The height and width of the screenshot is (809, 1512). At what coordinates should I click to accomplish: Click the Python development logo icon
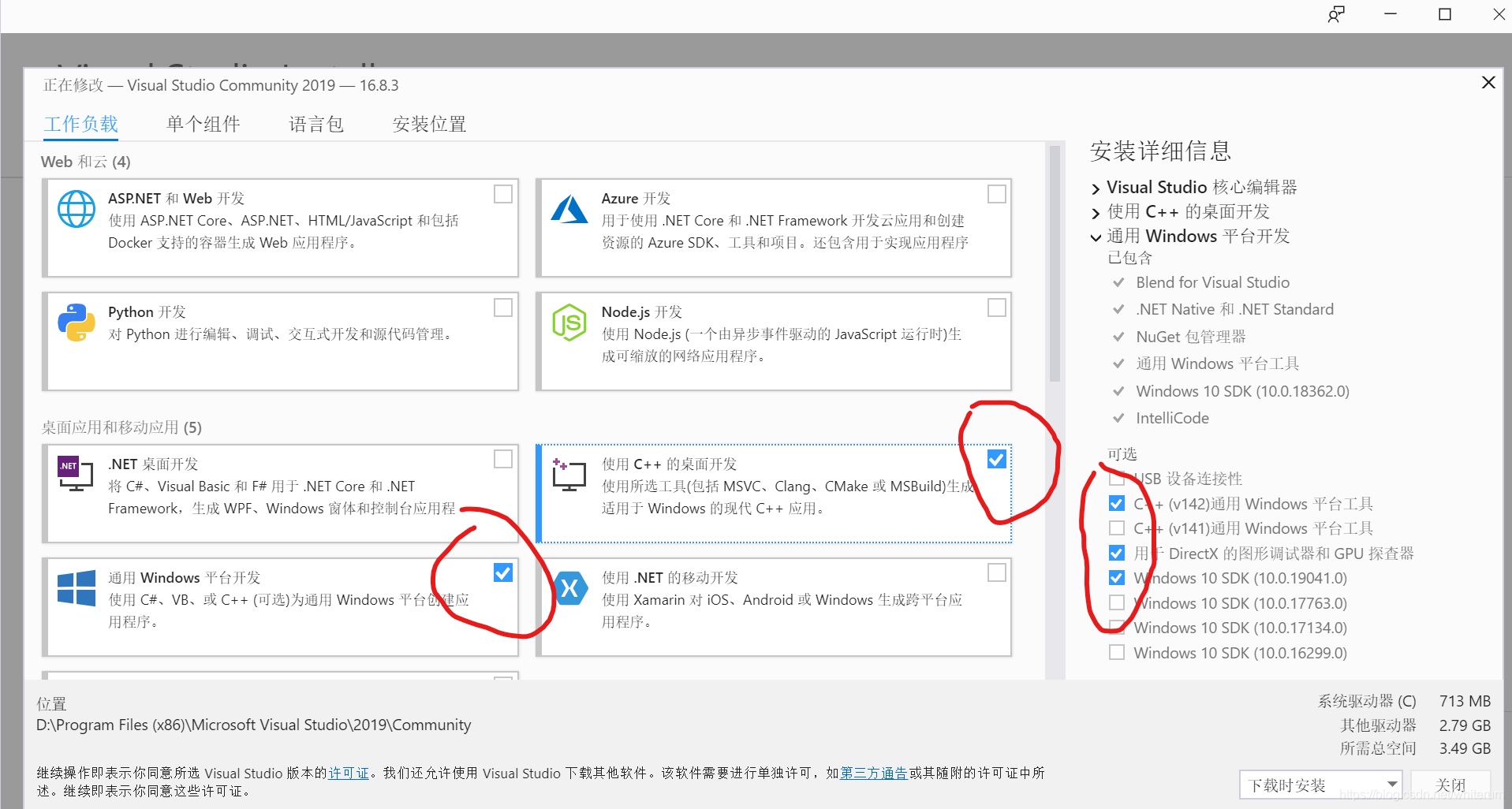[x=77, y=322]
